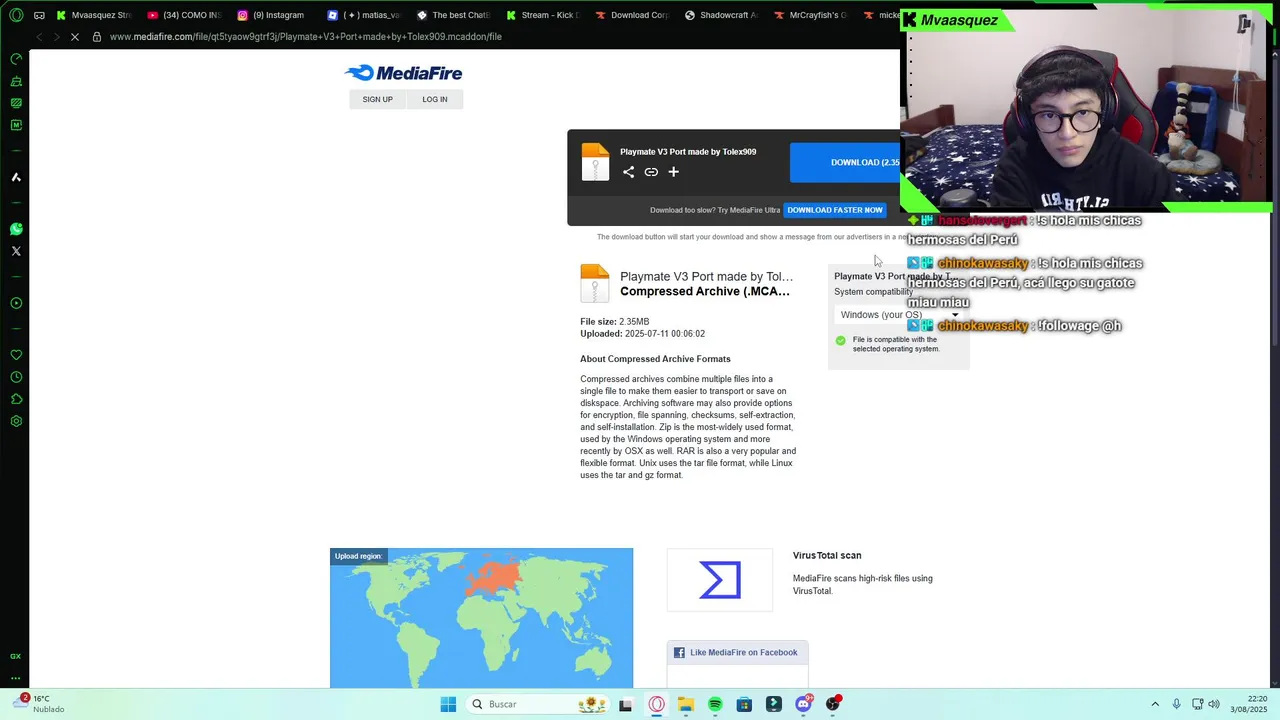Click the SIGN UP button
Image resolution: width=1280 pixels, height=720 pixels.
(377, 99)
